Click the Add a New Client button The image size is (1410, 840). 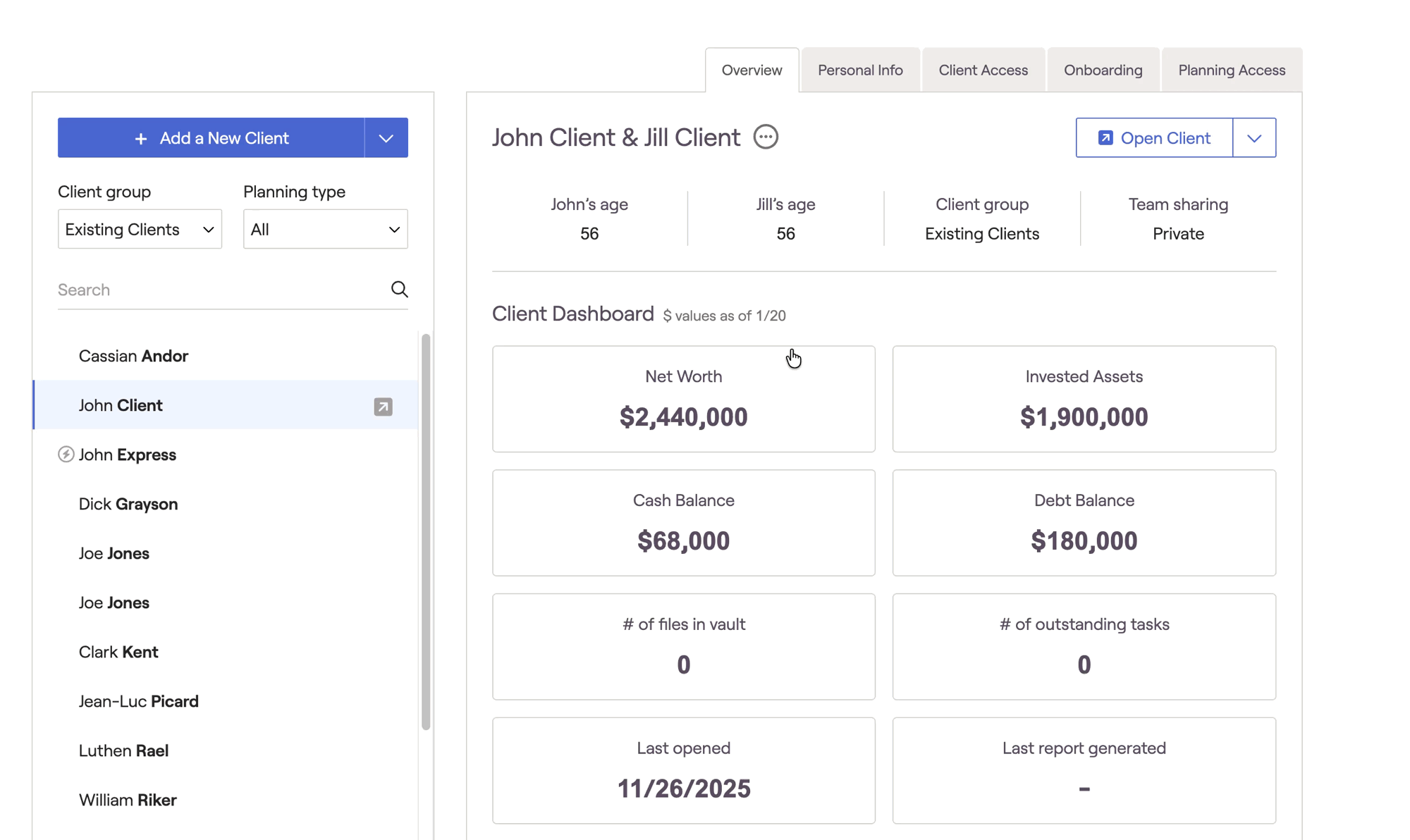coord(223,138)
